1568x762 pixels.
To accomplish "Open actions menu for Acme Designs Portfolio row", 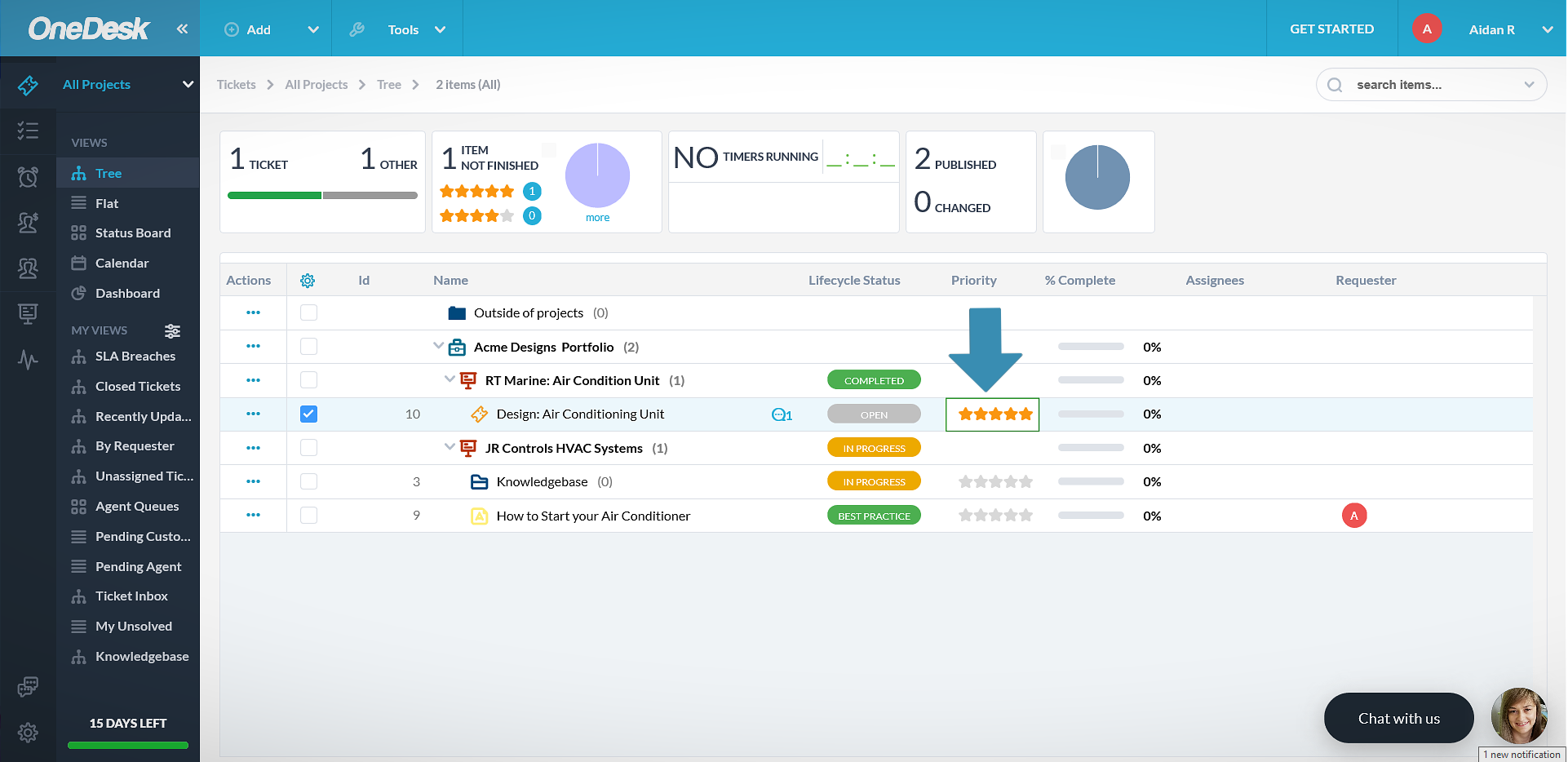I will tap(253, 346).
